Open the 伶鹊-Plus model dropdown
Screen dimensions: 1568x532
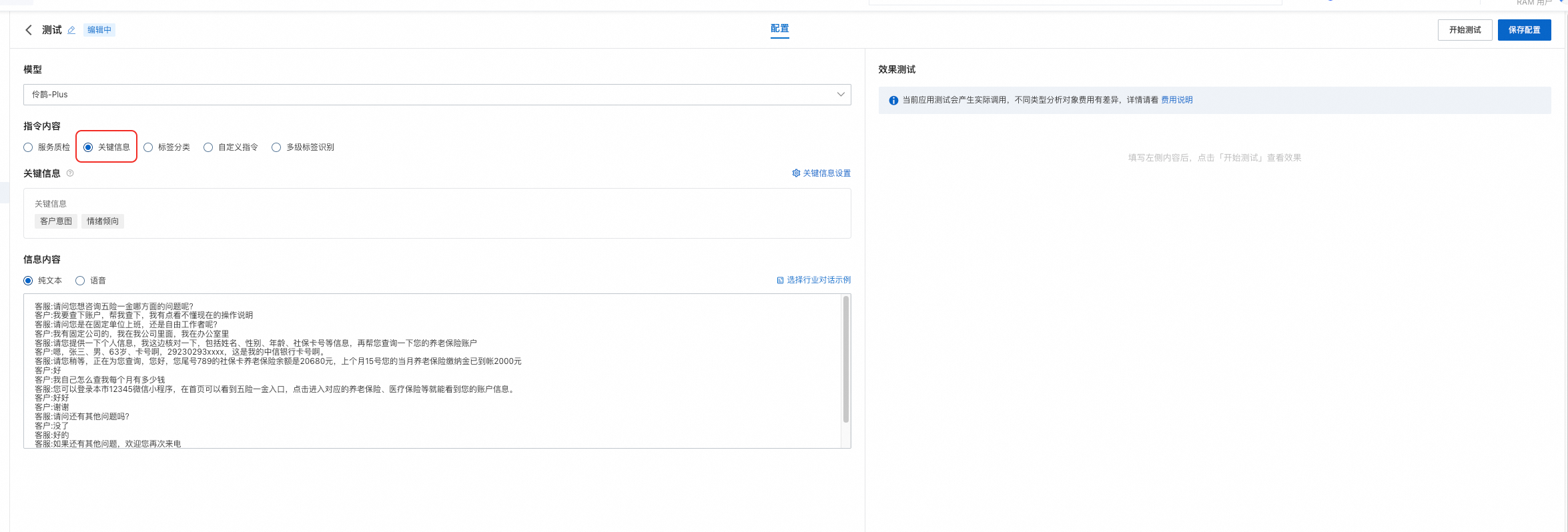(437, 95)
